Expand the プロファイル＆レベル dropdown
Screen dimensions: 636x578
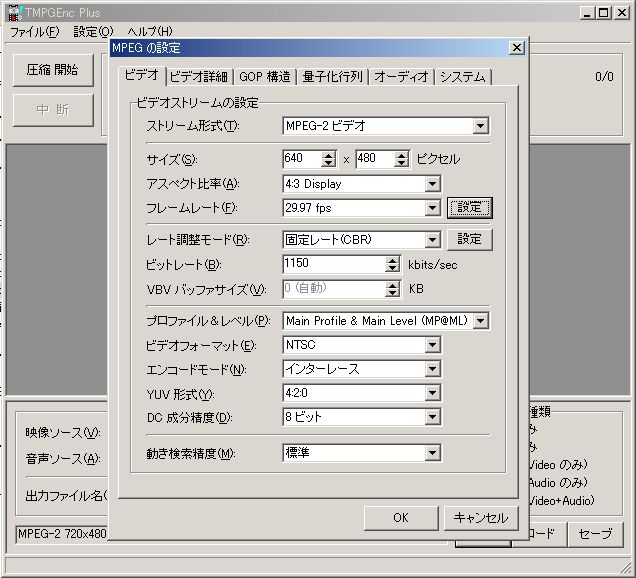(480, 321)
